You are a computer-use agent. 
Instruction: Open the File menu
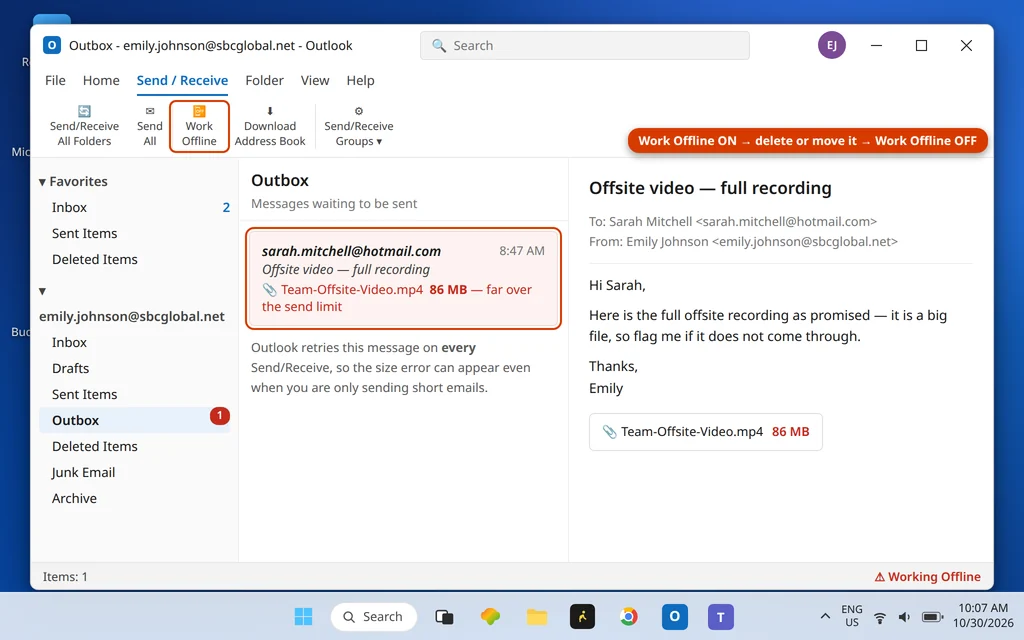[x=56, y=80]
